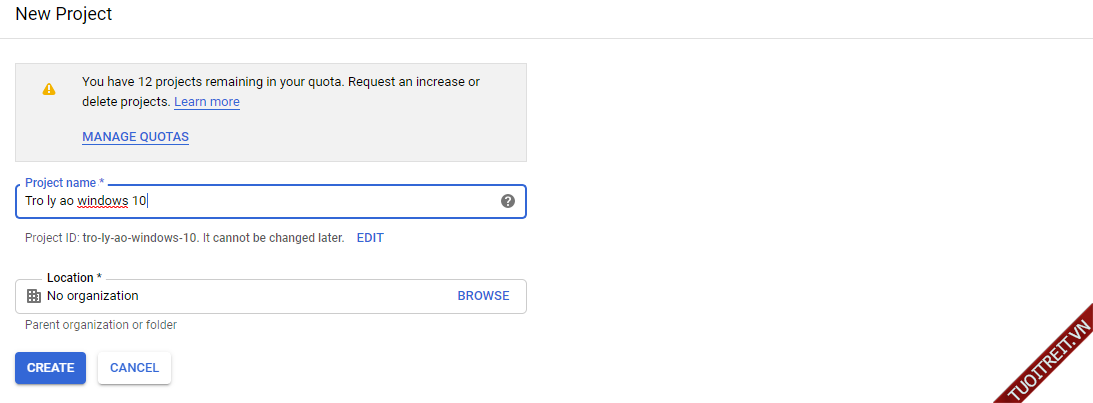Click the 'Location *' field label
Image resolution: width=1093 pixels, height=403 pixels.
point(74,277)
